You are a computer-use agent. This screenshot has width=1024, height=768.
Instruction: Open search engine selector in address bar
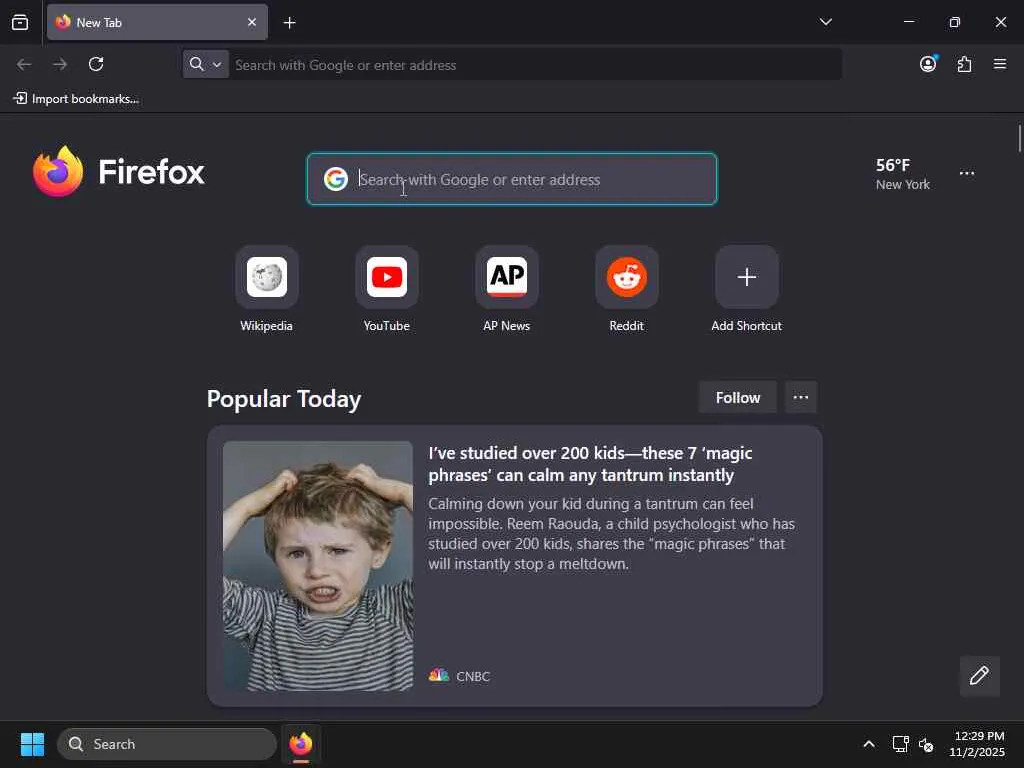pyautogui.click(x=205, y=64)
